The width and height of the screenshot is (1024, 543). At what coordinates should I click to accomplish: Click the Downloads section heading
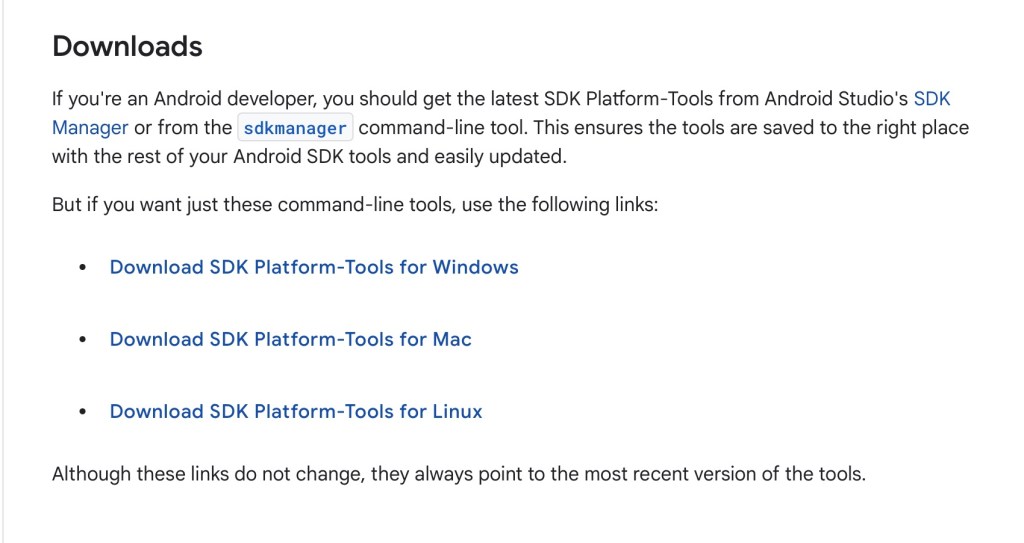pos(127,46)
